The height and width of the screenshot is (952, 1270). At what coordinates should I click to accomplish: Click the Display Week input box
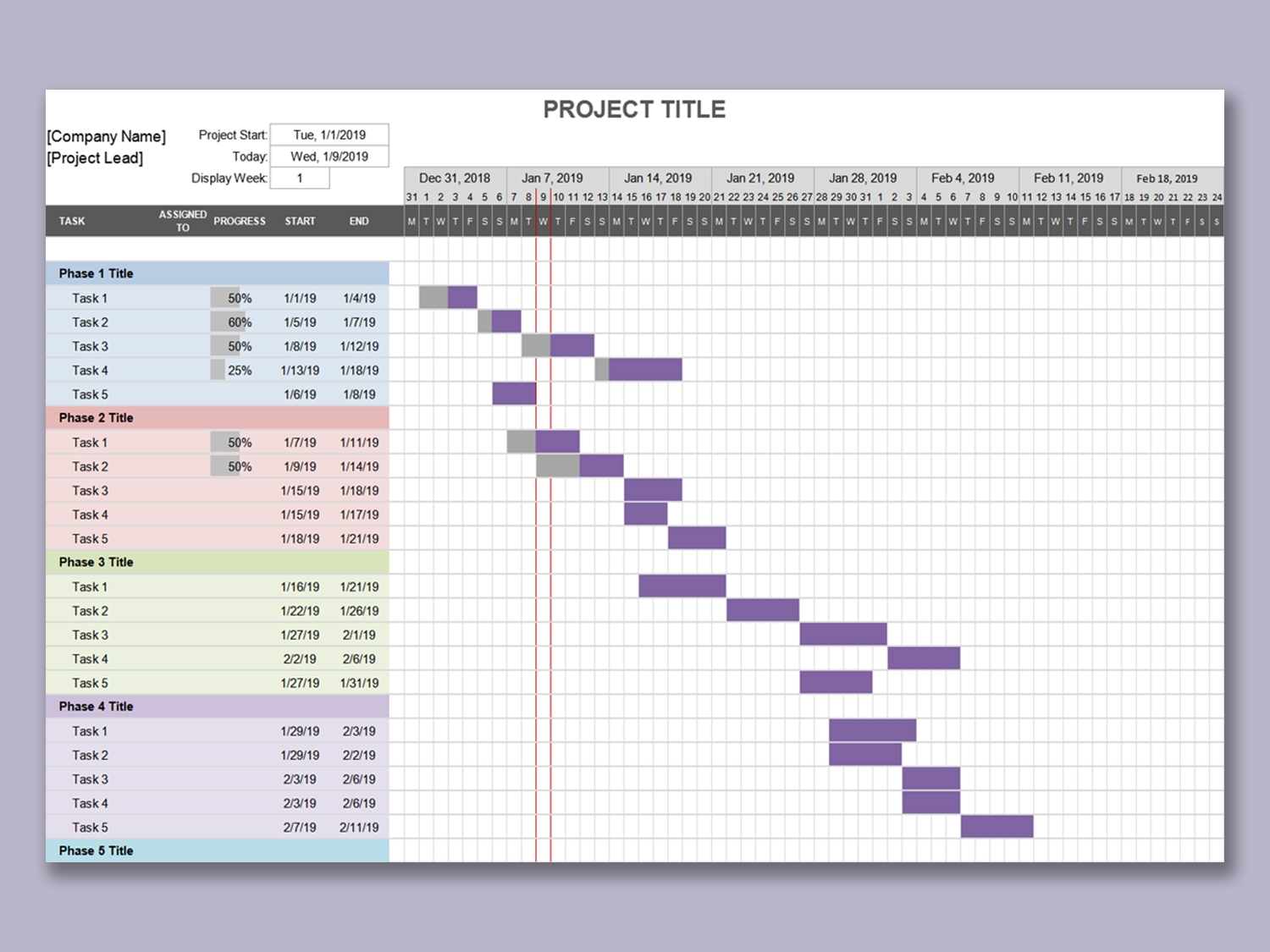[300, 178]
